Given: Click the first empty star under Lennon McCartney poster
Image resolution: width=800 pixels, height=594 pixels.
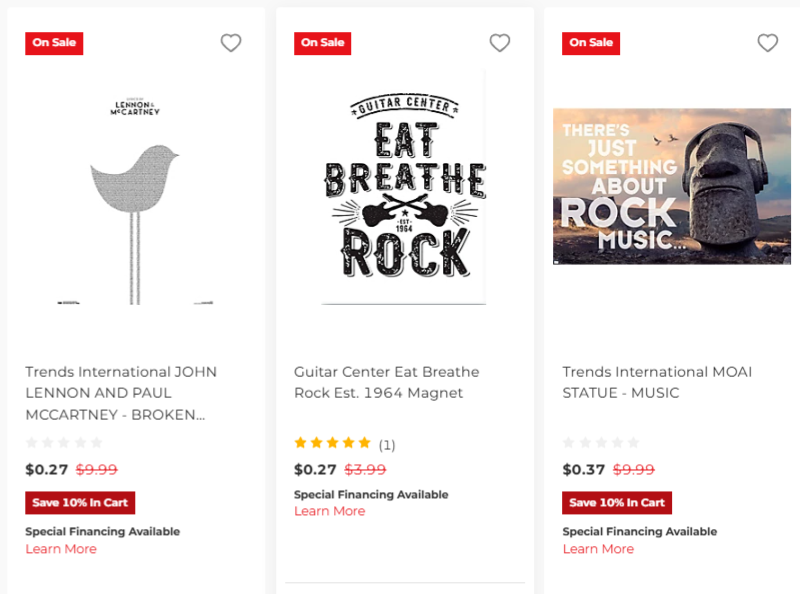Looking at the screenshot, I should click(x=31, y=442).
